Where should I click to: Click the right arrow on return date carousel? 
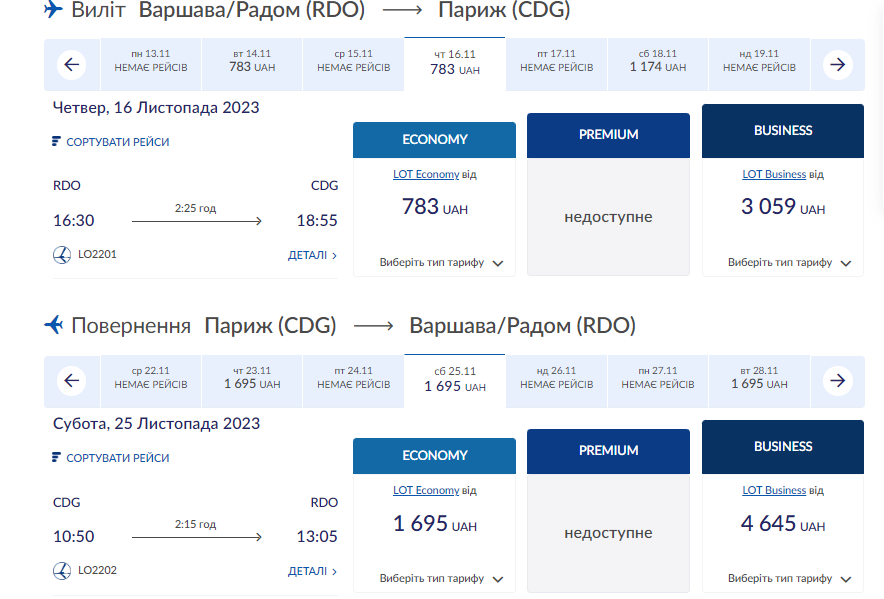[838, 381]
